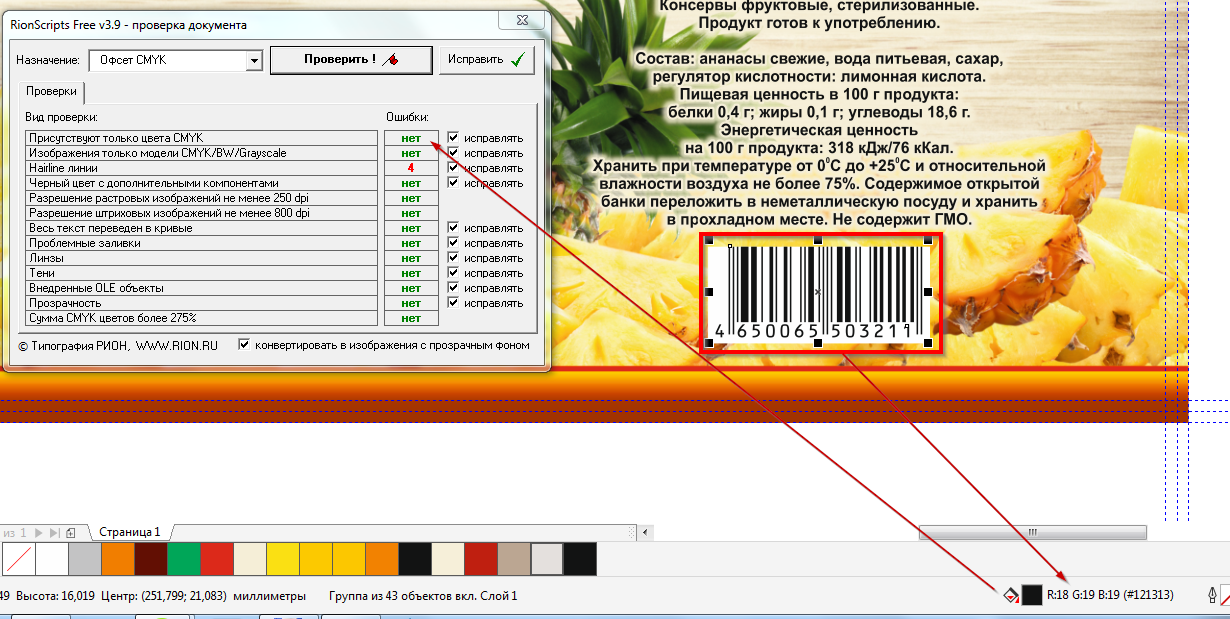Screen dimensions: 1230x619
Task: Click the black fill color box in status bar
Action: (1032, 595)
